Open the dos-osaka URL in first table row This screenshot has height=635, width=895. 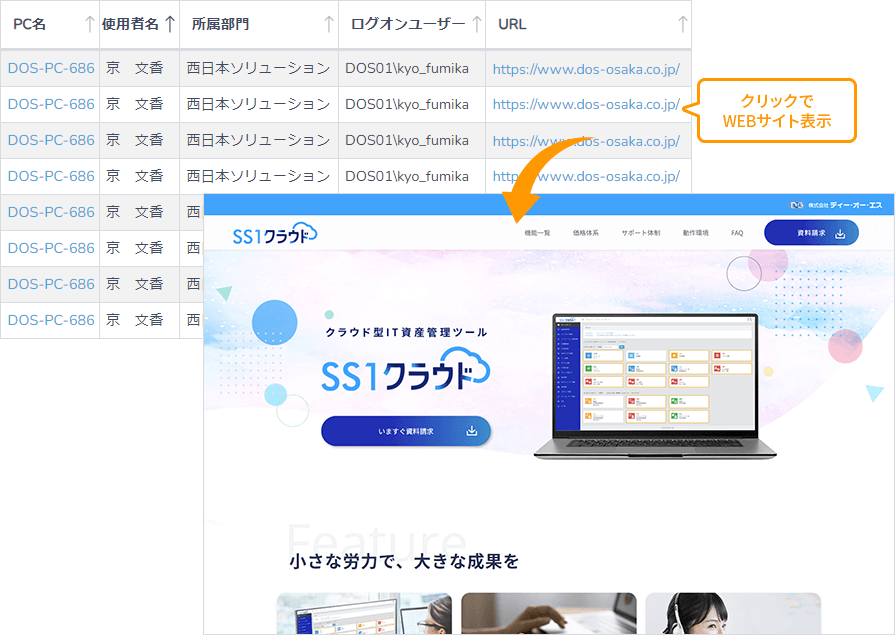pos(586,69)
